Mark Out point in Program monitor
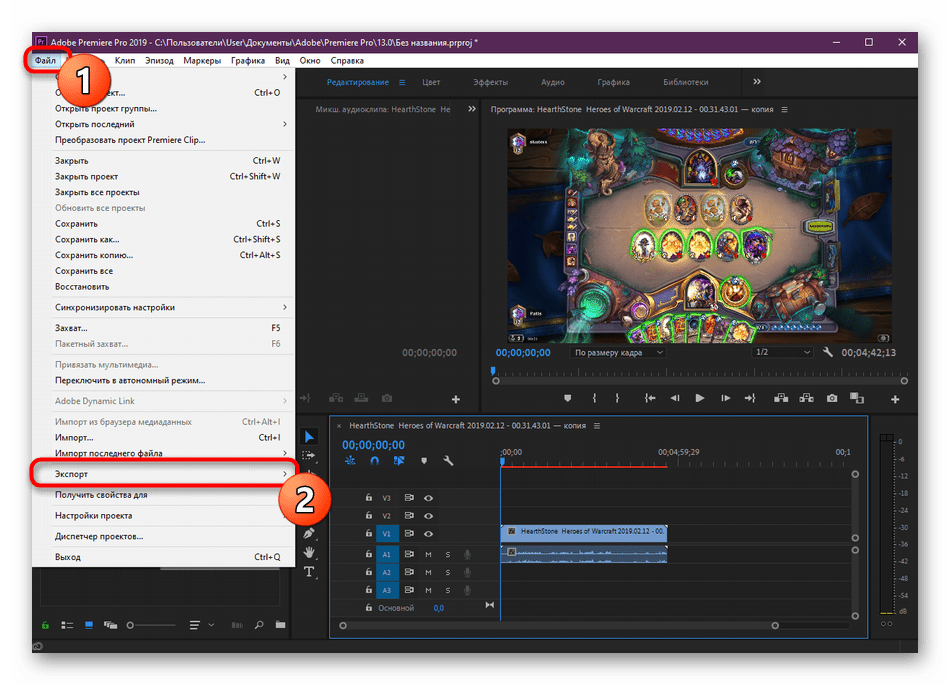Image resolution: width=950 pixels, height=685 pixels. point(617,398)
